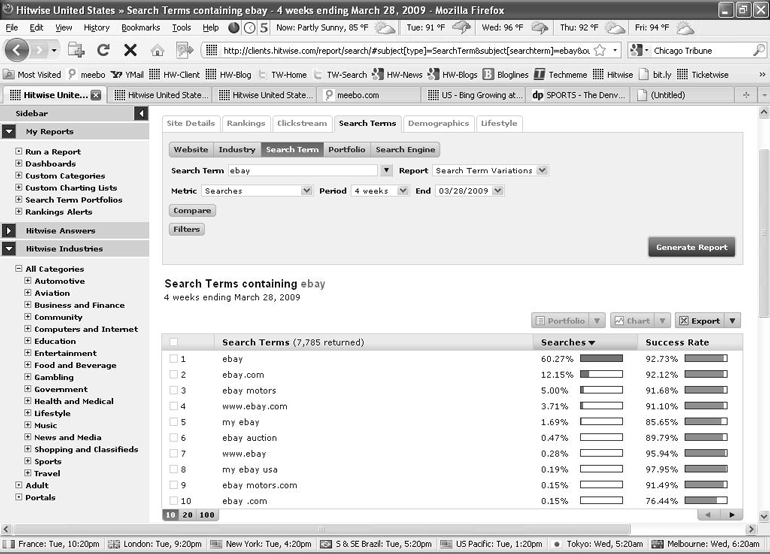
Task: Go to next results page arrow
Action: pos(732,515)
